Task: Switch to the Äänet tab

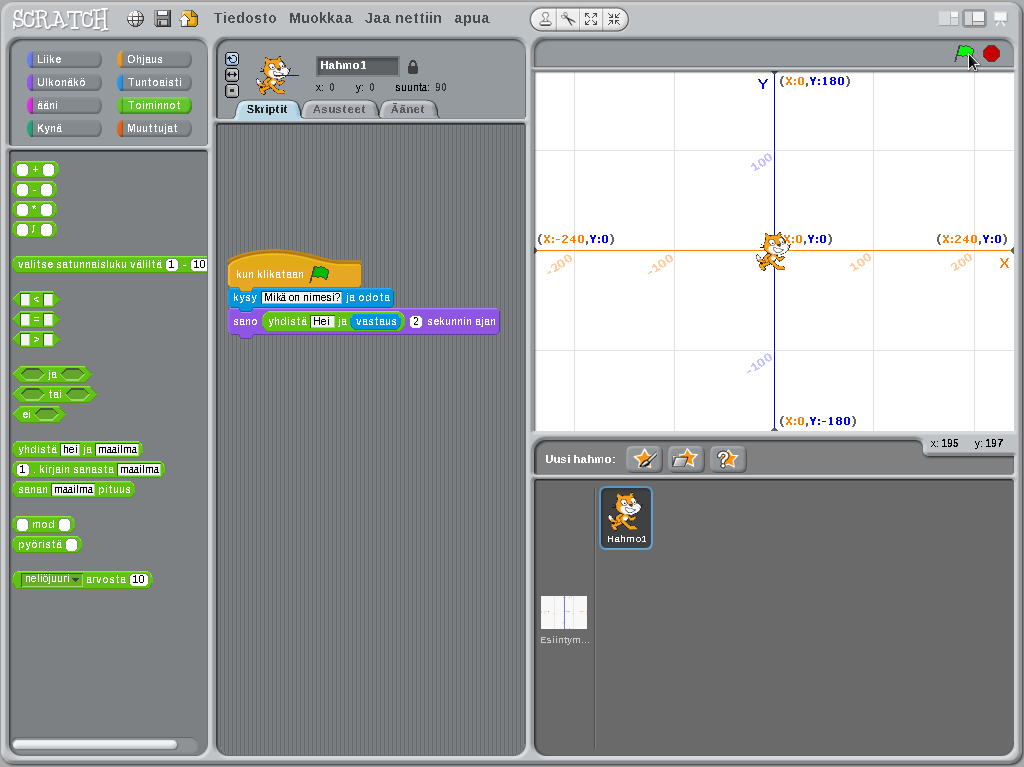Action: point(408,109)
